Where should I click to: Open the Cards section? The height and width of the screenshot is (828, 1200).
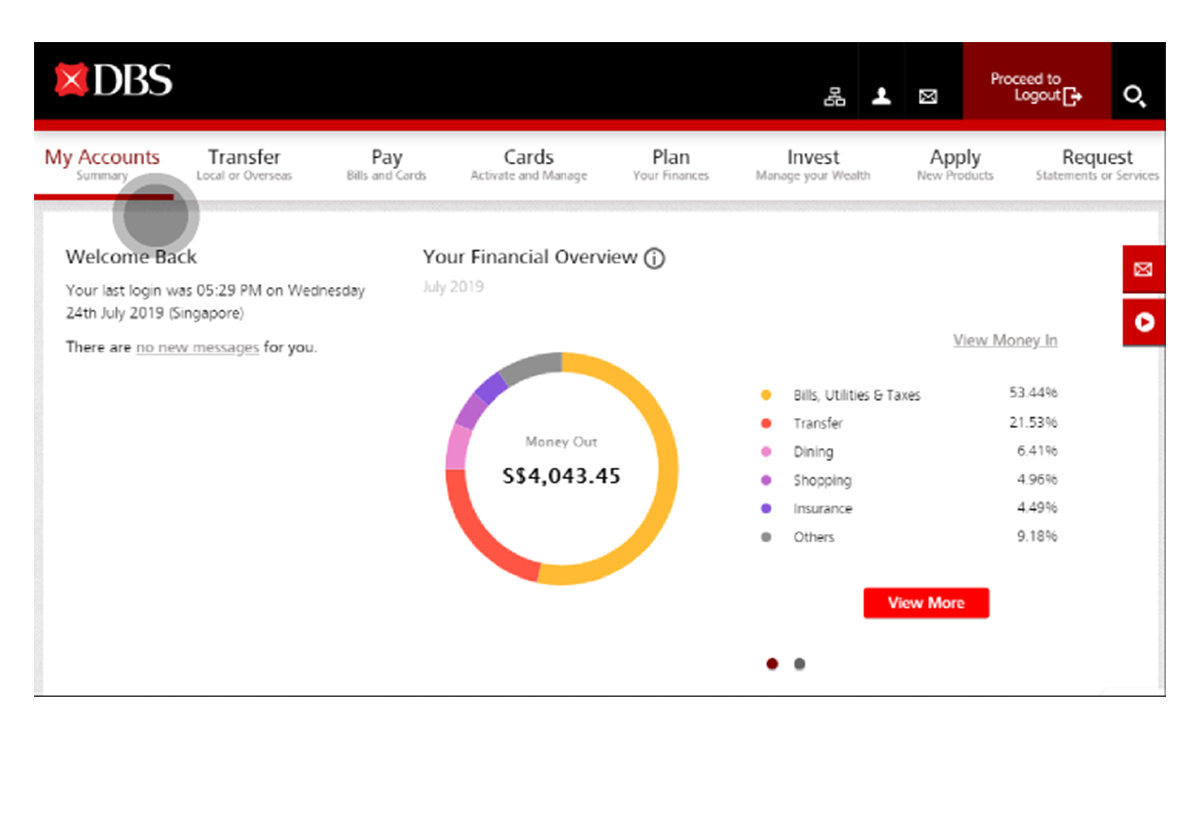tap(528, 157)
